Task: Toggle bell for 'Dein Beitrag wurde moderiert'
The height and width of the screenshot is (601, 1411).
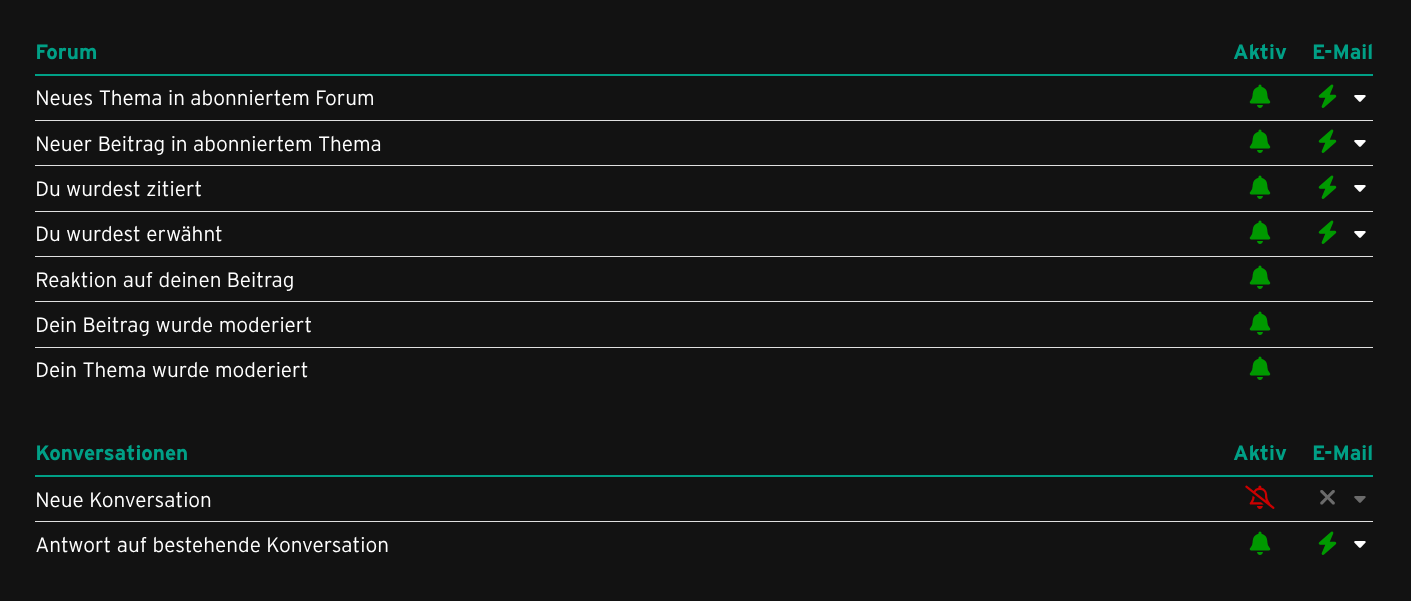Action: click(x=1260, y=323)
